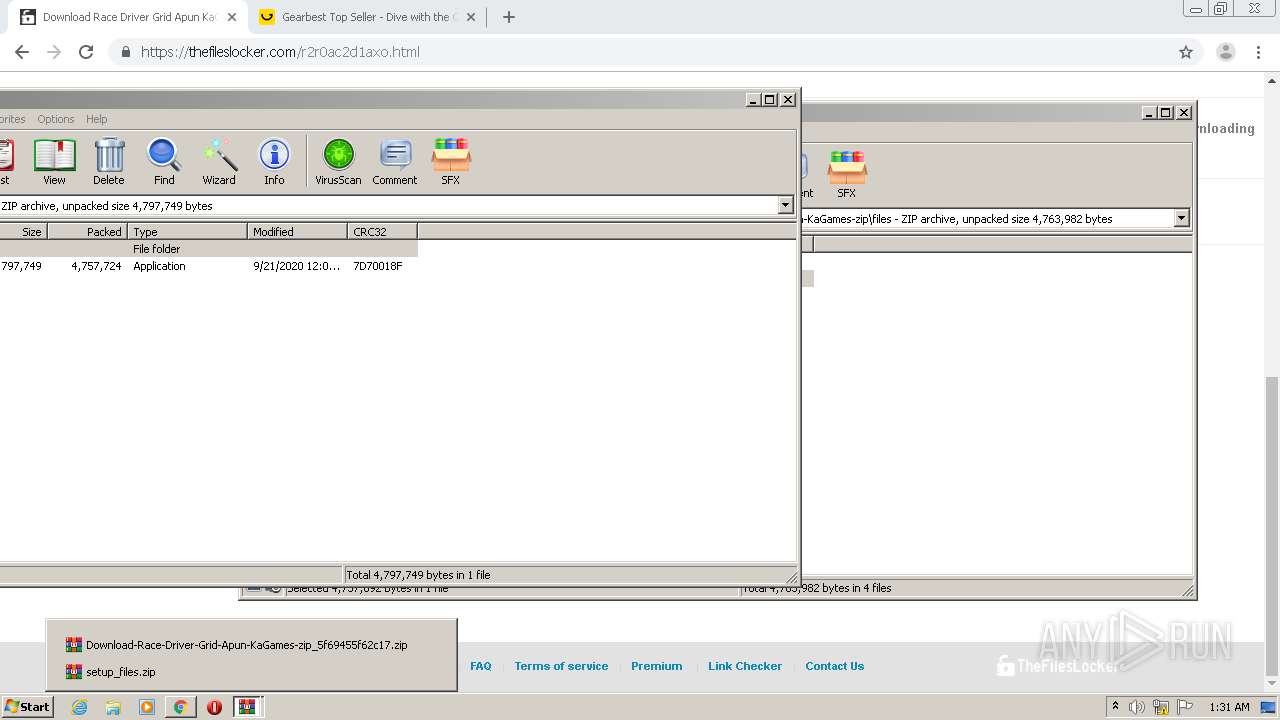This screenshot has height=720, width=1280.
Task: Select the Application file row
Action: pyautogui.click(x=208, y=266)
